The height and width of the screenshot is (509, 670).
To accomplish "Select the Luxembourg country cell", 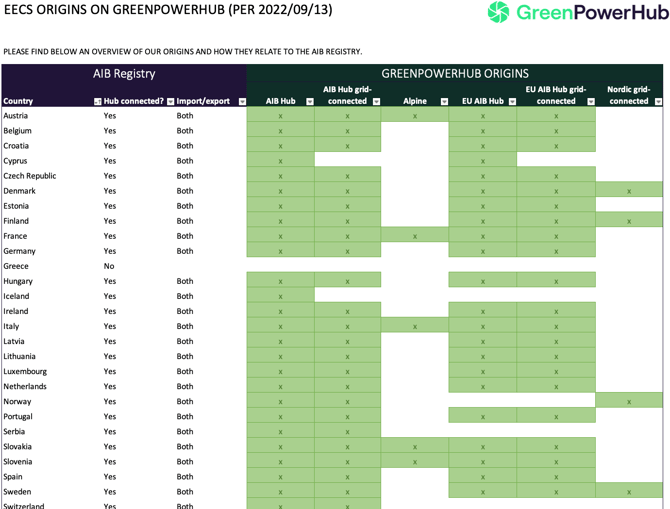I will [x=25, y=371].
